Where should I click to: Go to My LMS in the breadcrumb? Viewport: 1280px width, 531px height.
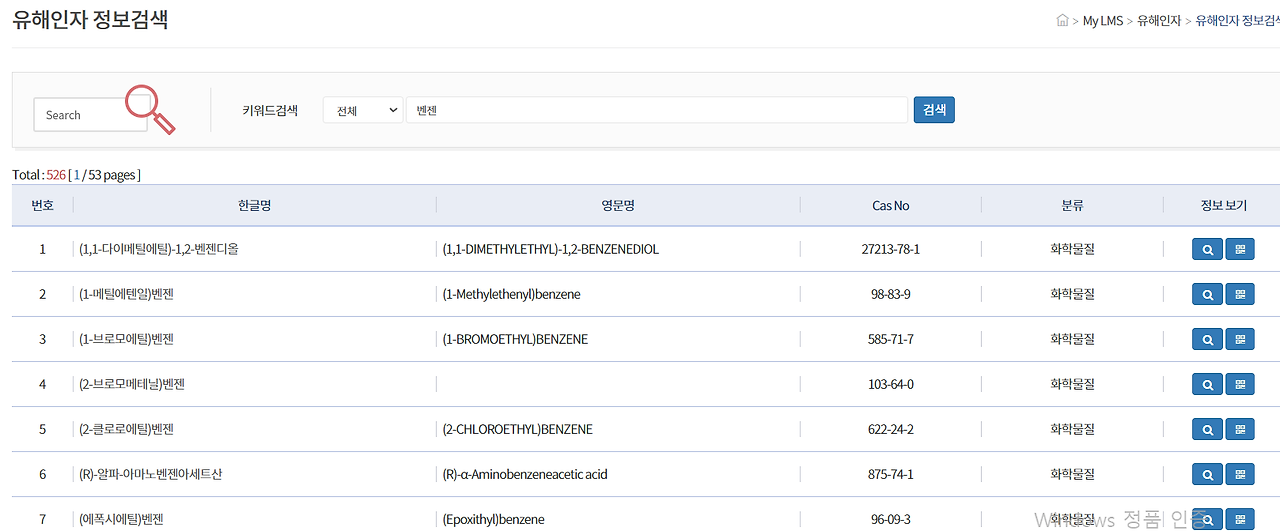[x=1102, y=21]
